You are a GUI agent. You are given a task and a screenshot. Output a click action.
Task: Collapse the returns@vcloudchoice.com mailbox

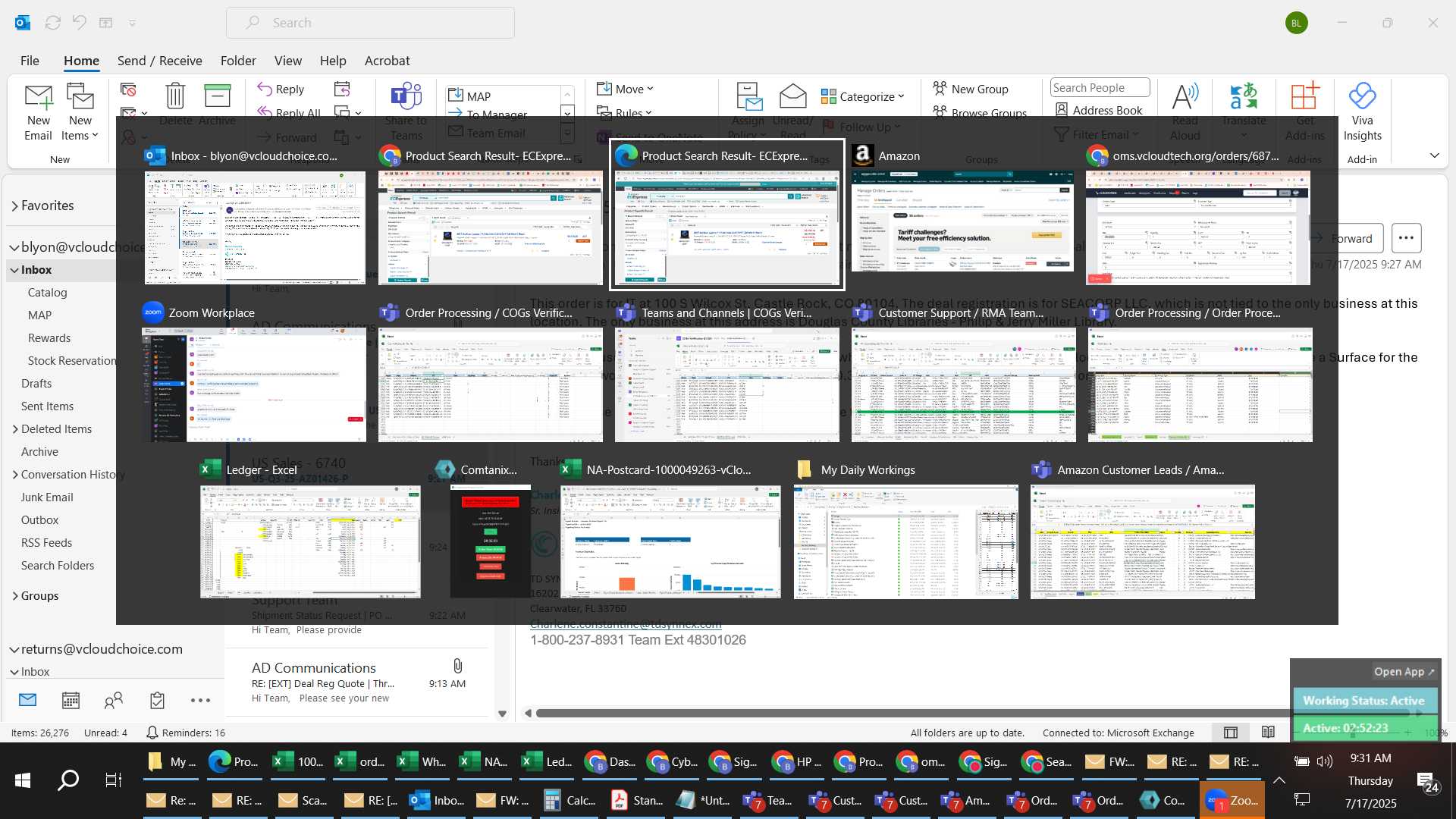[x=14, y=649]
